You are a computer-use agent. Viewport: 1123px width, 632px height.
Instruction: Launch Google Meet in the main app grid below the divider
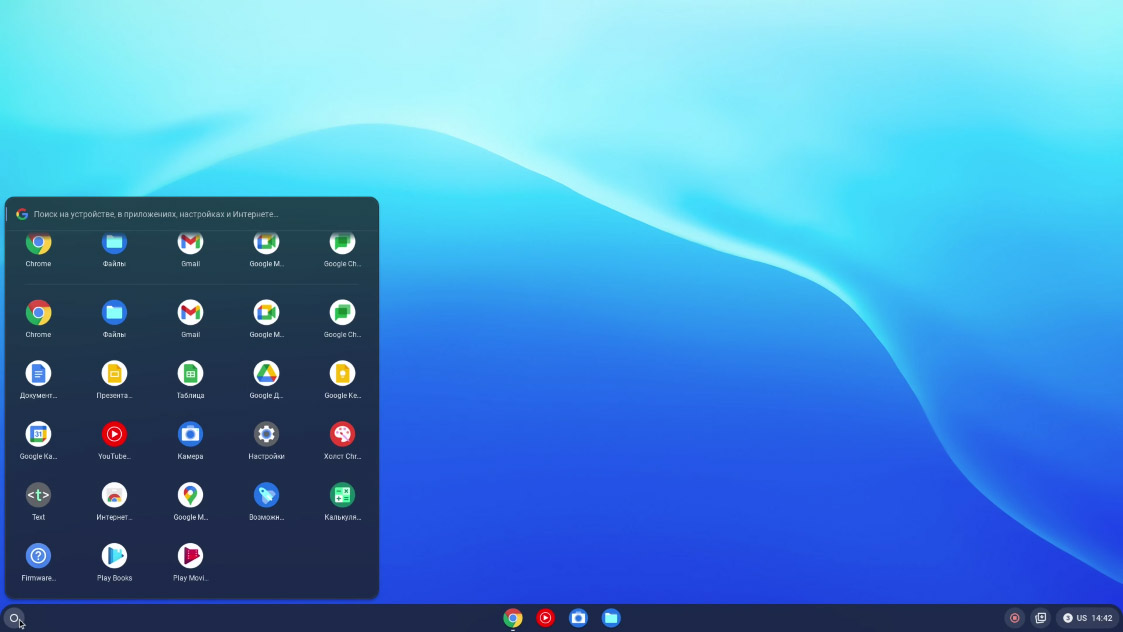tap(266, 312)
